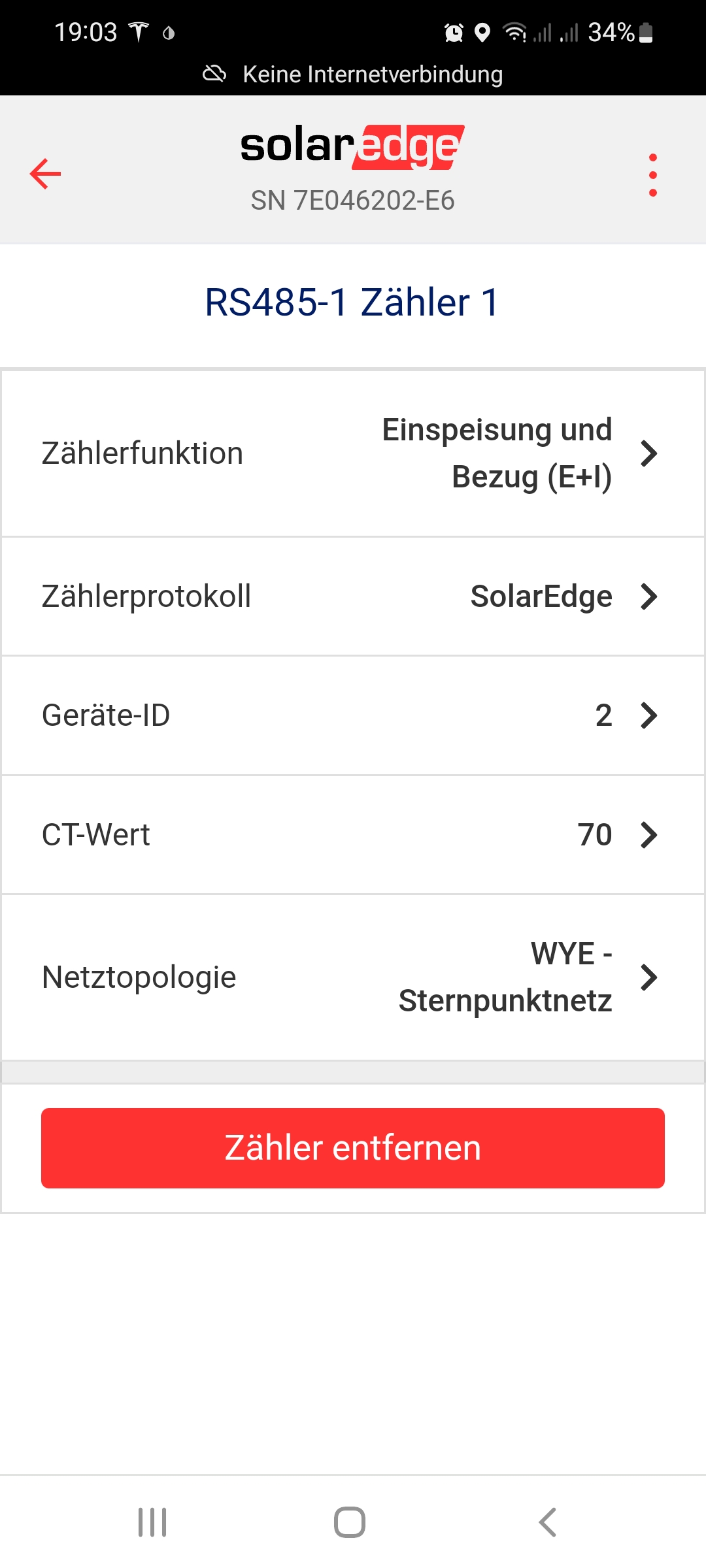Expand Geräte-ID chevron
The width and height of the screenshot is (706, 1568).
point(648,715)
